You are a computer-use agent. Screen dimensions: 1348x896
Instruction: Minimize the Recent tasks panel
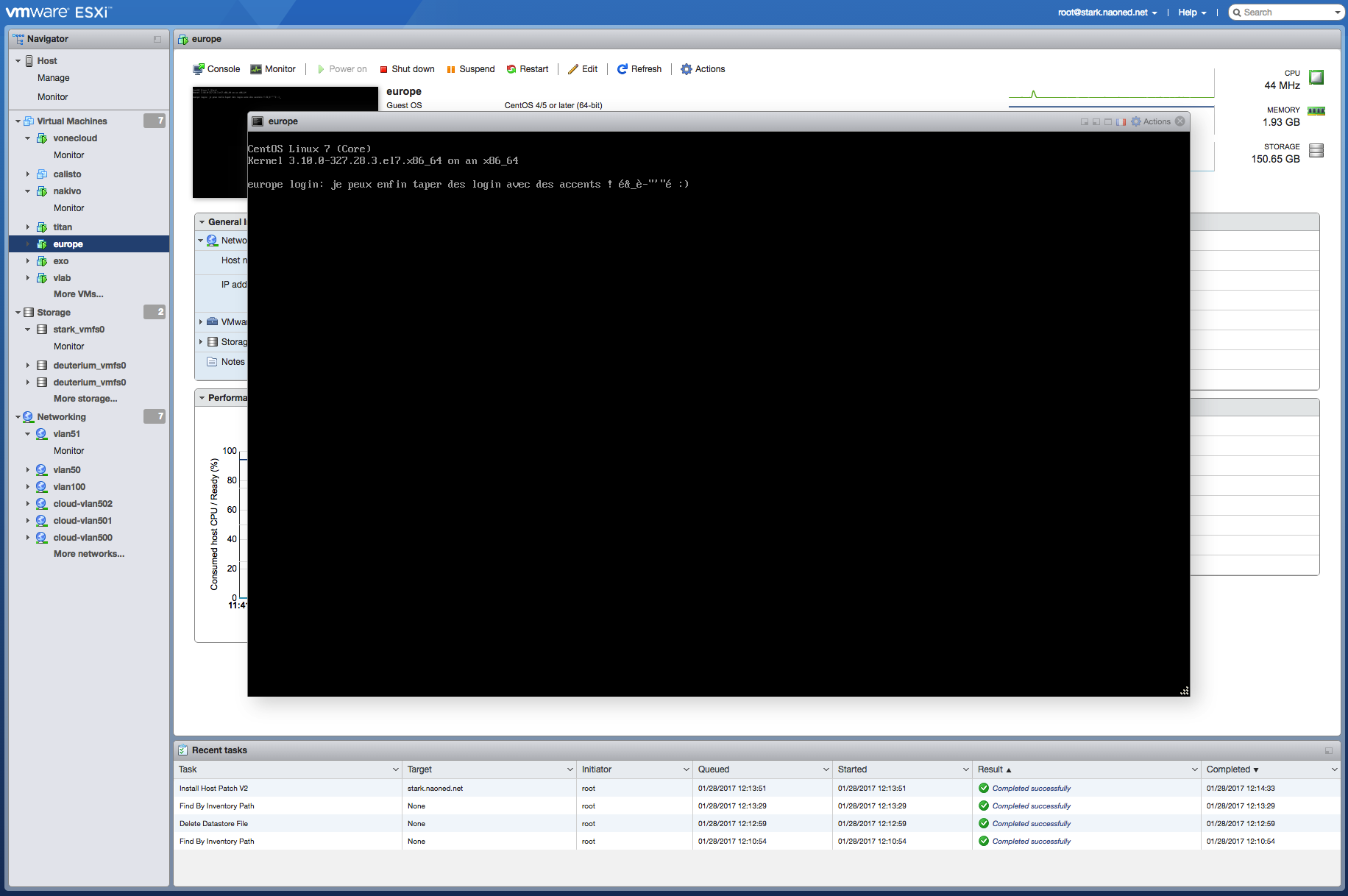point(1329,750)
